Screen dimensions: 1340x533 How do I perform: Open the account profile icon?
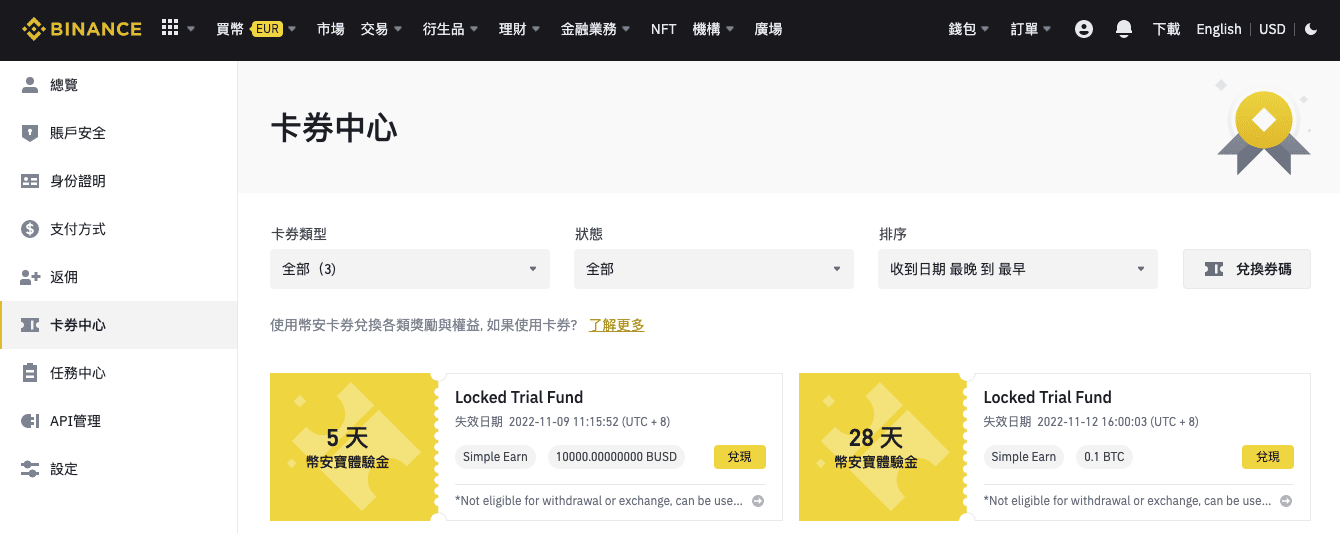coord(1084,29)
